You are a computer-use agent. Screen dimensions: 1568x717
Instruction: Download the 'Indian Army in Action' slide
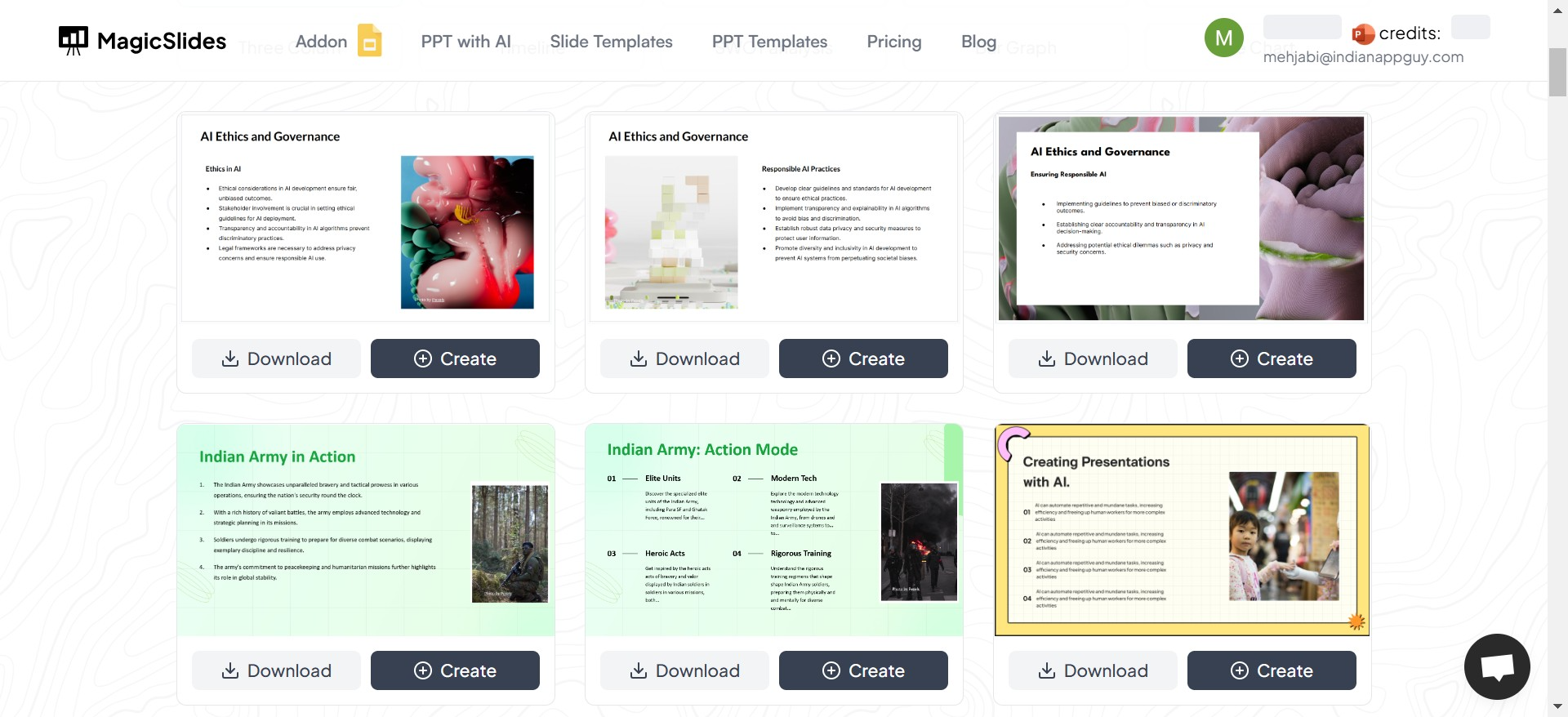[276, 670]
